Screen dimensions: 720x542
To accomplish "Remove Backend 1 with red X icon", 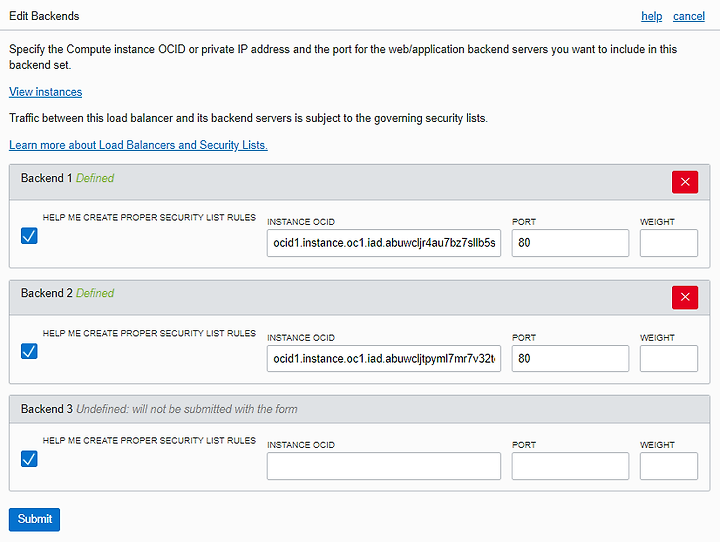I will point(685,182).
